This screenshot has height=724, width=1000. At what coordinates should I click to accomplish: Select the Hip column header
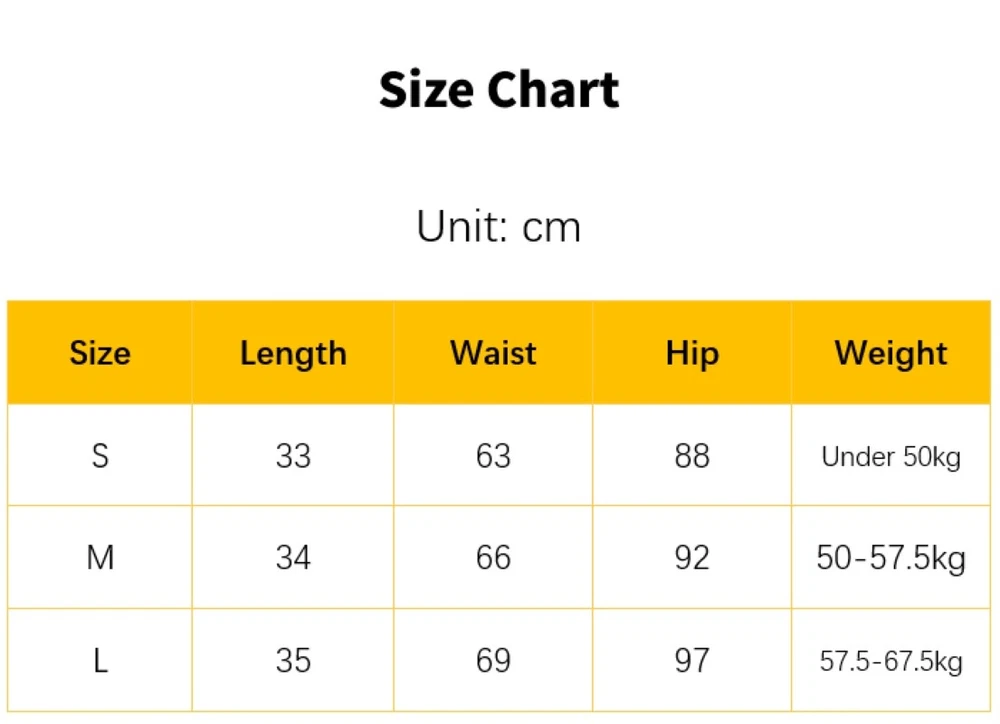tap(692, 353)
